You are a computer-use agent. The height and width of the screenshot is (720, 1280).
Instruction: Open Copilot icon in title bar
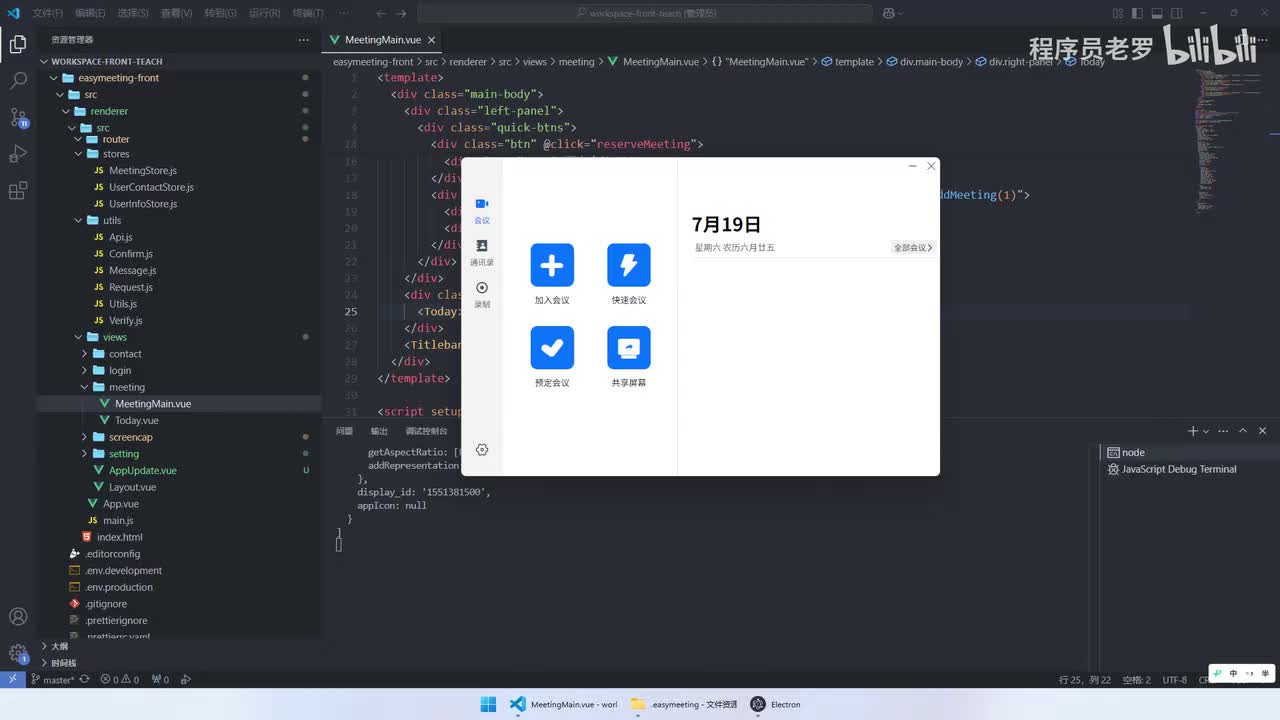(x=890, y=13)
